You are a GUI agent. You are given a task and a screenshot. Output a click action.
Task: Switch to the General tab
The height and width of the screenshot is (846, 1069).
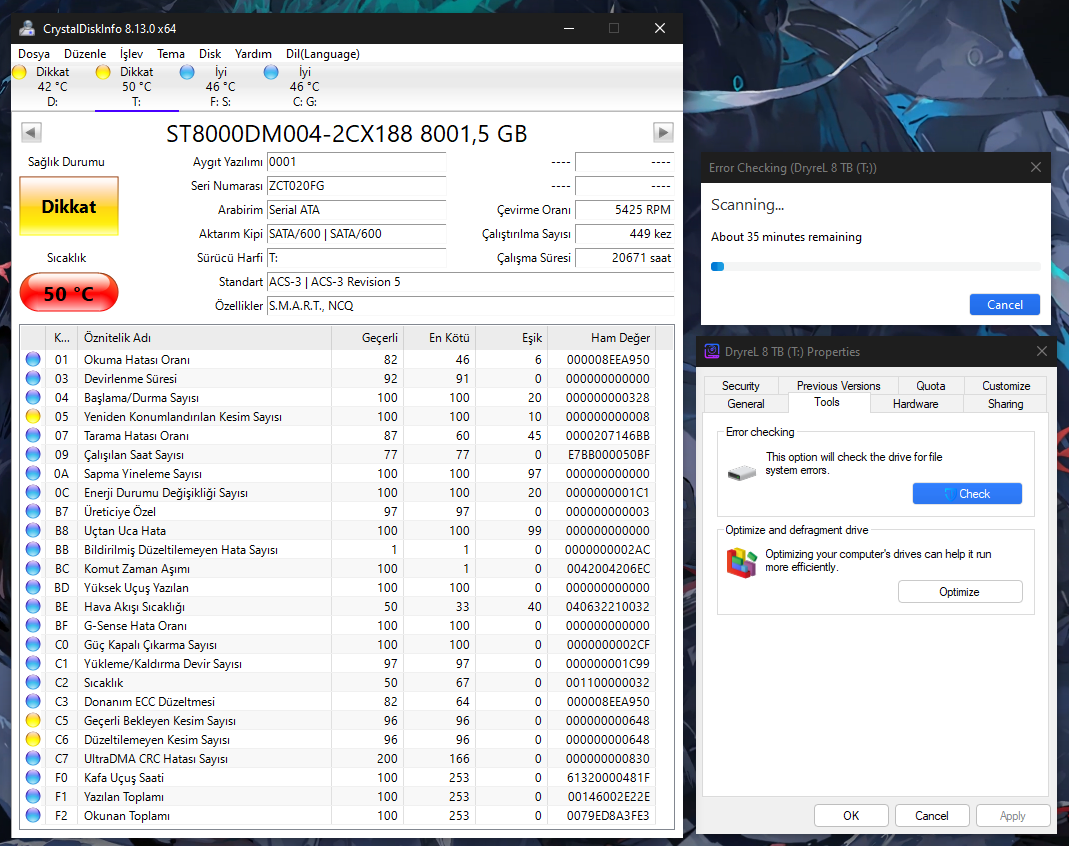pos(746,404)
